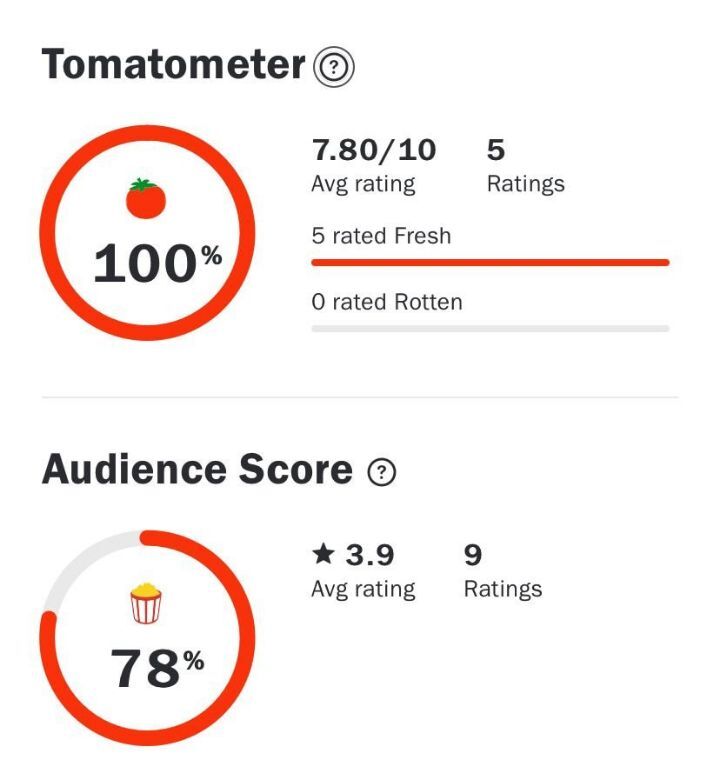
Task: Open the "0 rated Rotten" label
Action: (387, 302)
